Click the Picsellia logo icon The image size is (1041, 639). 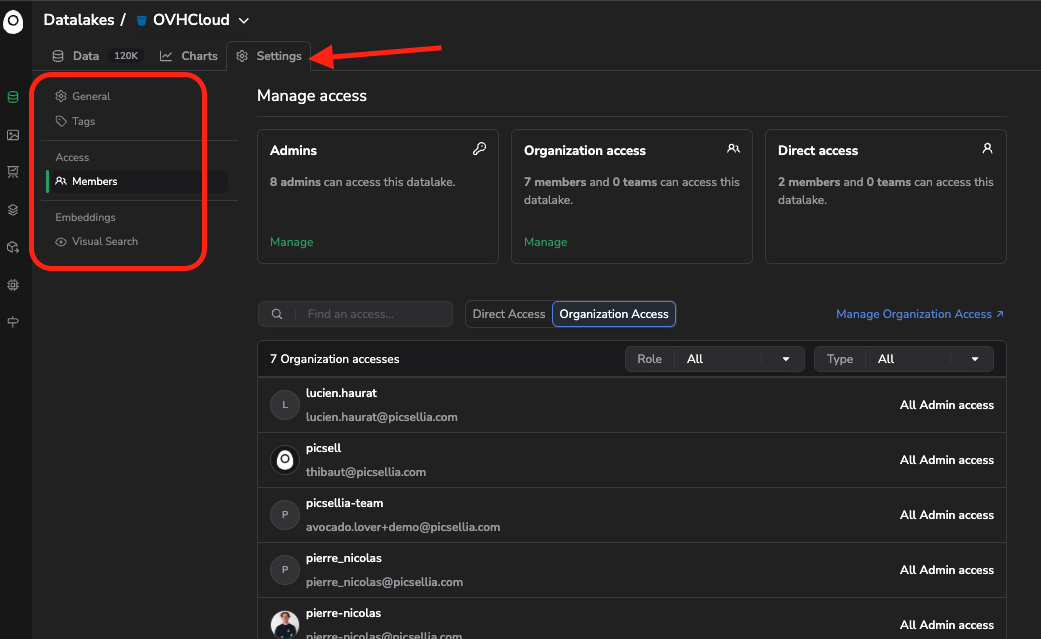click(13, 22)
